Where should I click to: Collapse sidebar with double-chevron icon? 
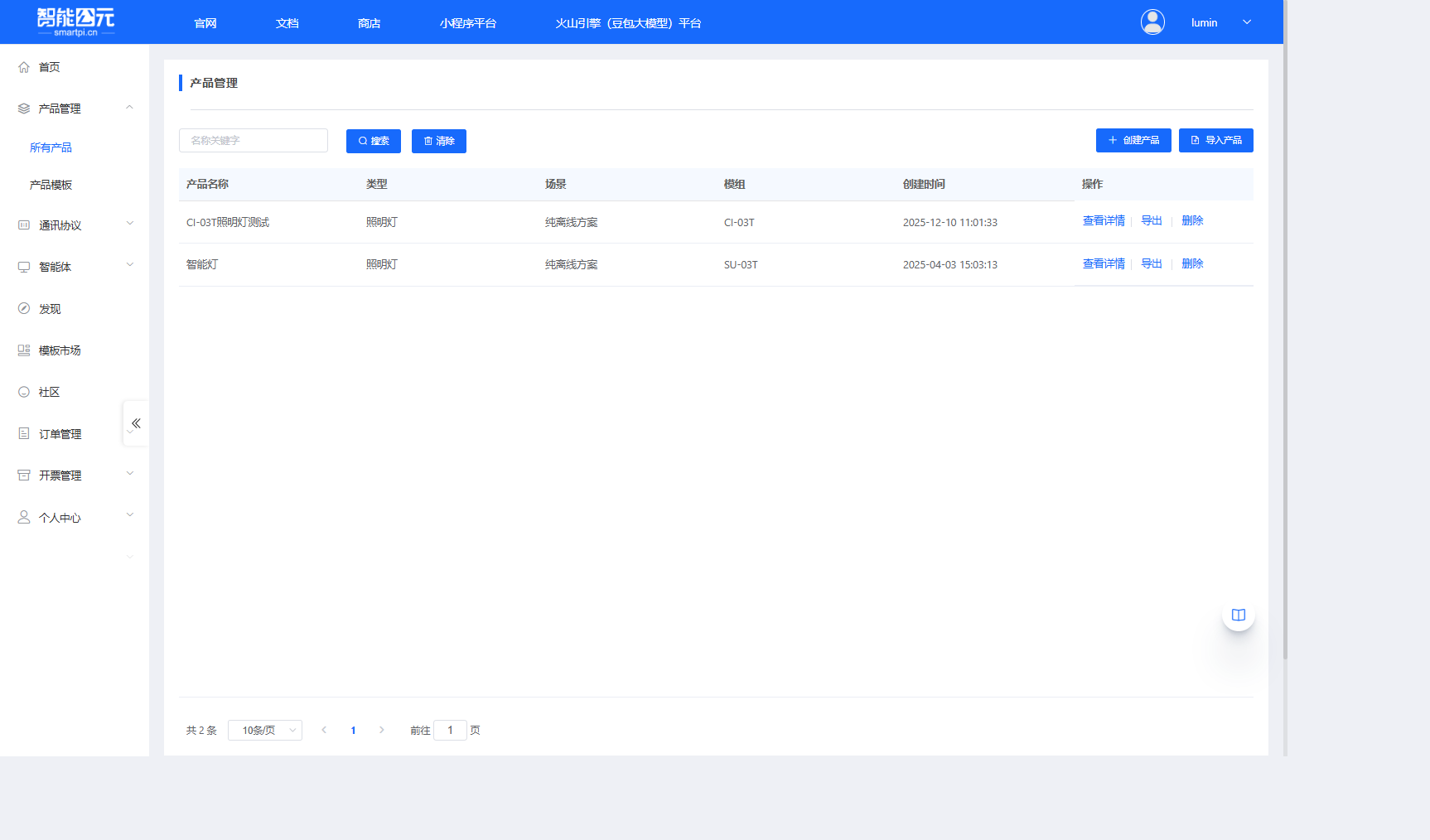point(136,423)
